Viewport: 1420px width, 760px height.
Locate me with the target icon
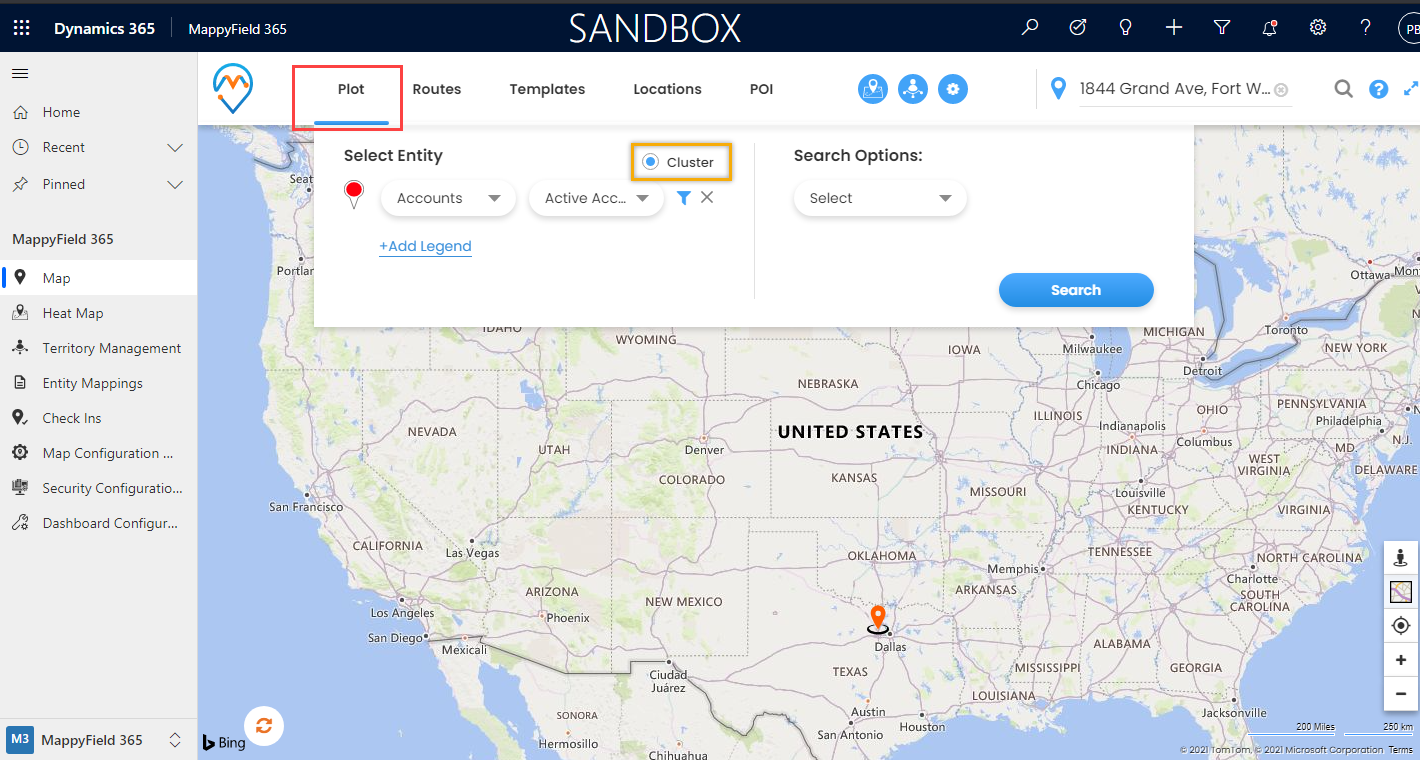tap(1401, 626)
